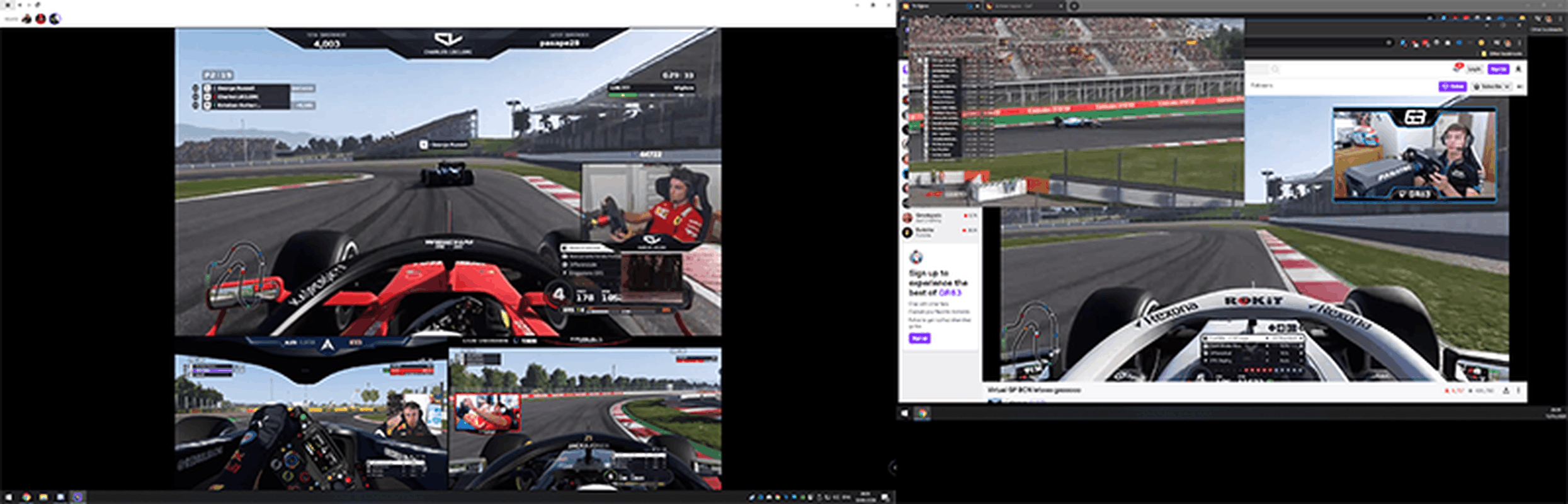Click Chrome icon on right monitor taskbar

pos(922,413)
